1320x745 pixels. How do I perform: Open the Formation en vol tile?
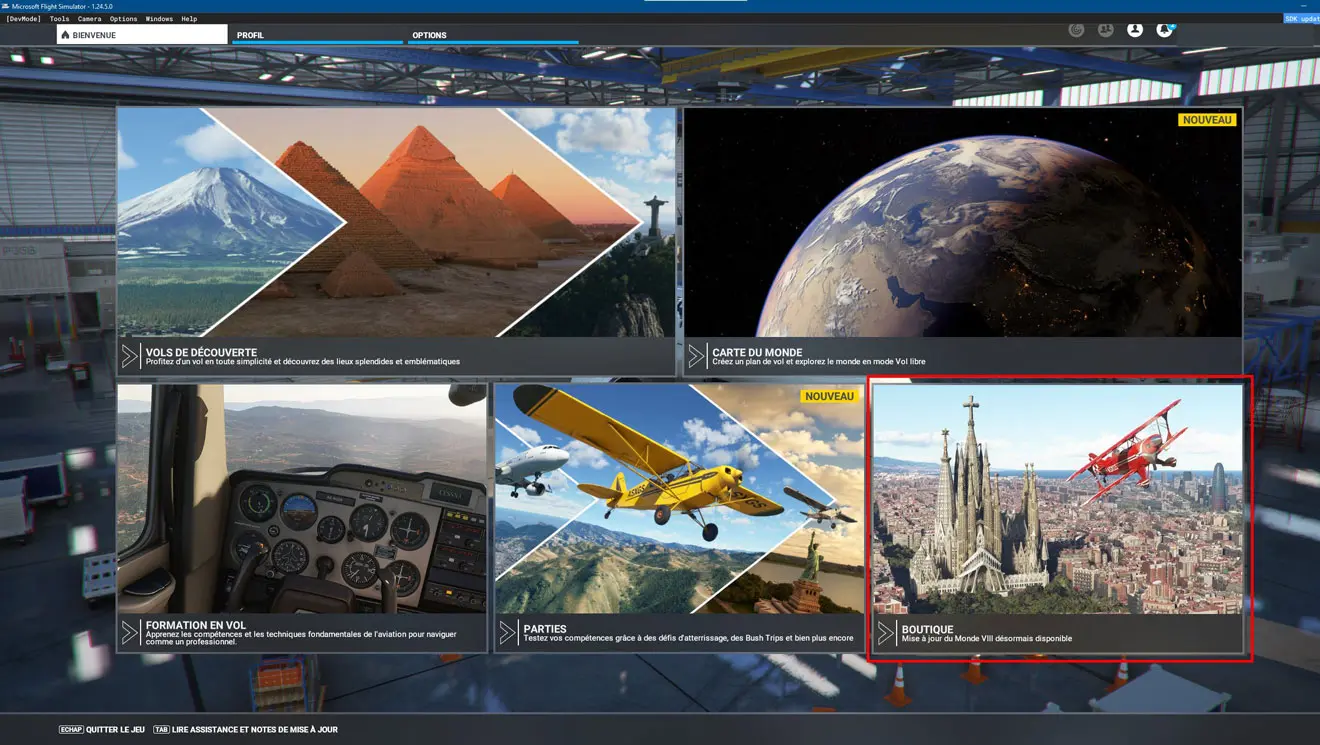click(x=302, y=518)
